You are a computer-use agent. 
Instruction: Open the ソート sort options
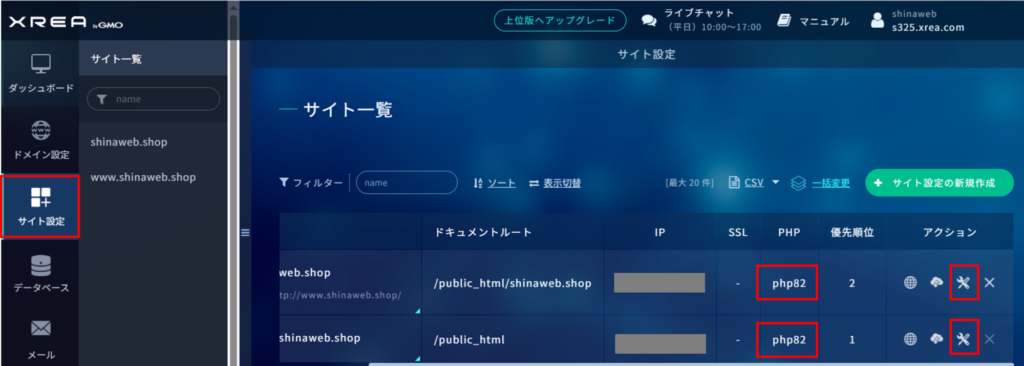(494, 183)
